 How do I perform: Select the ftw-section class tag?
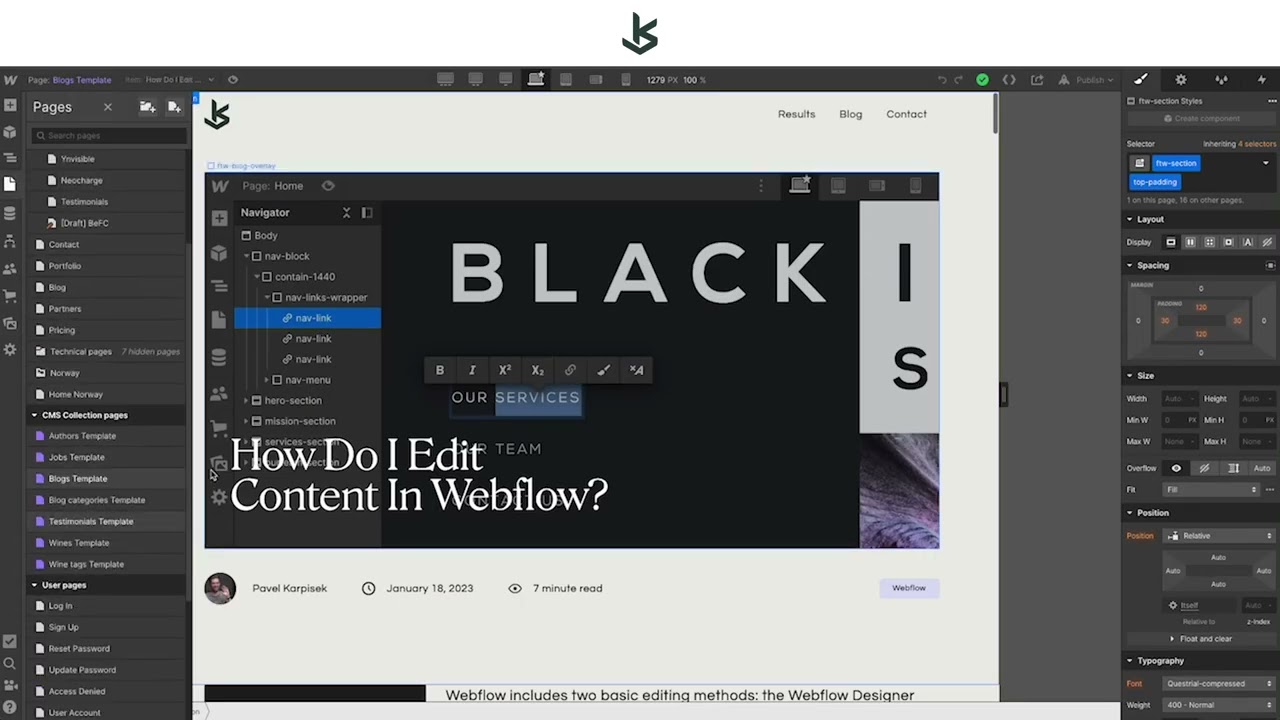click(x=1176, y=163)
